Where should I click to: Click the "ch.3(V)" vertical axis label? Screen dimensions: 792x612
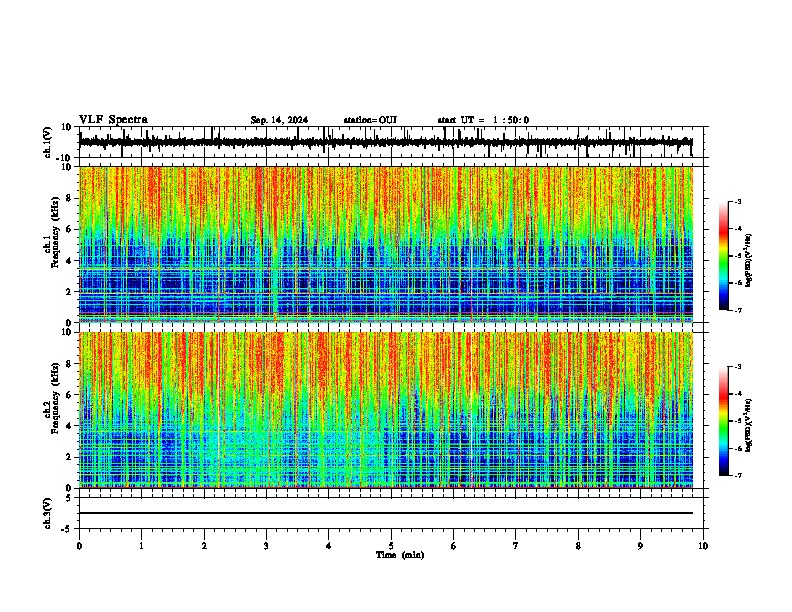[48, 513]
